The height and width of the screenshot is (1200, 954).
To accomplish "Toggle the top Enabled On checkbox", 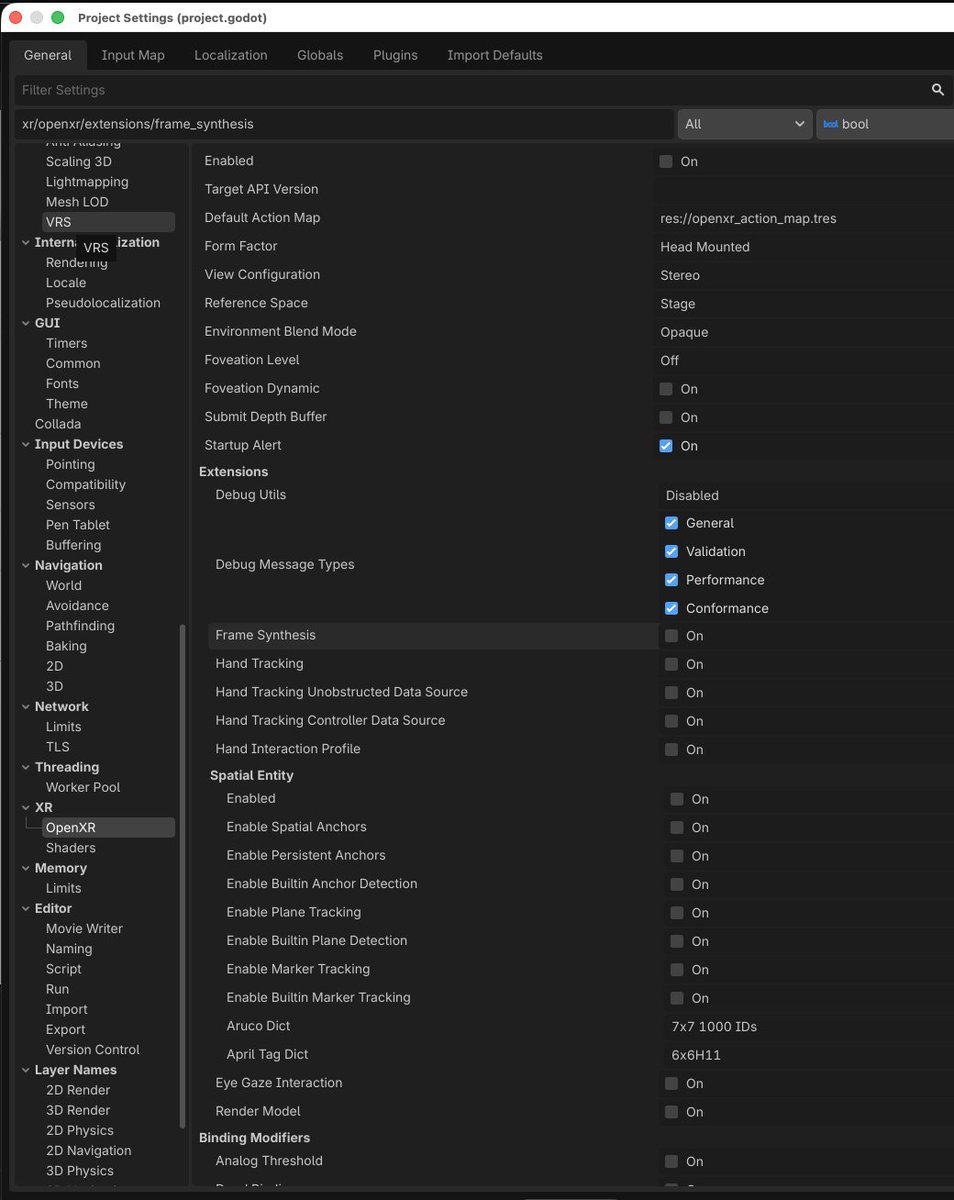I will click(x=666, y=161).
